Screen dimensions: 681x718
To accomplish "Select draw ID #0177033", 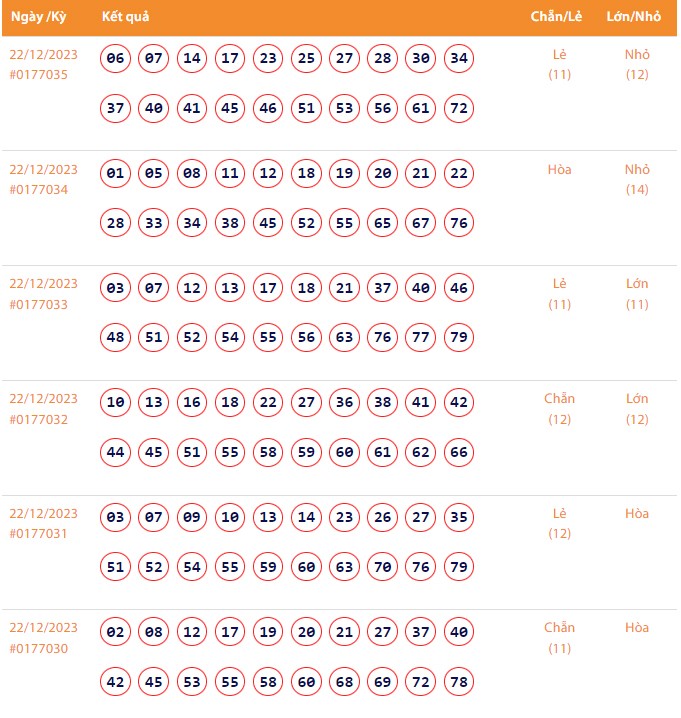I will click(39, 305).
